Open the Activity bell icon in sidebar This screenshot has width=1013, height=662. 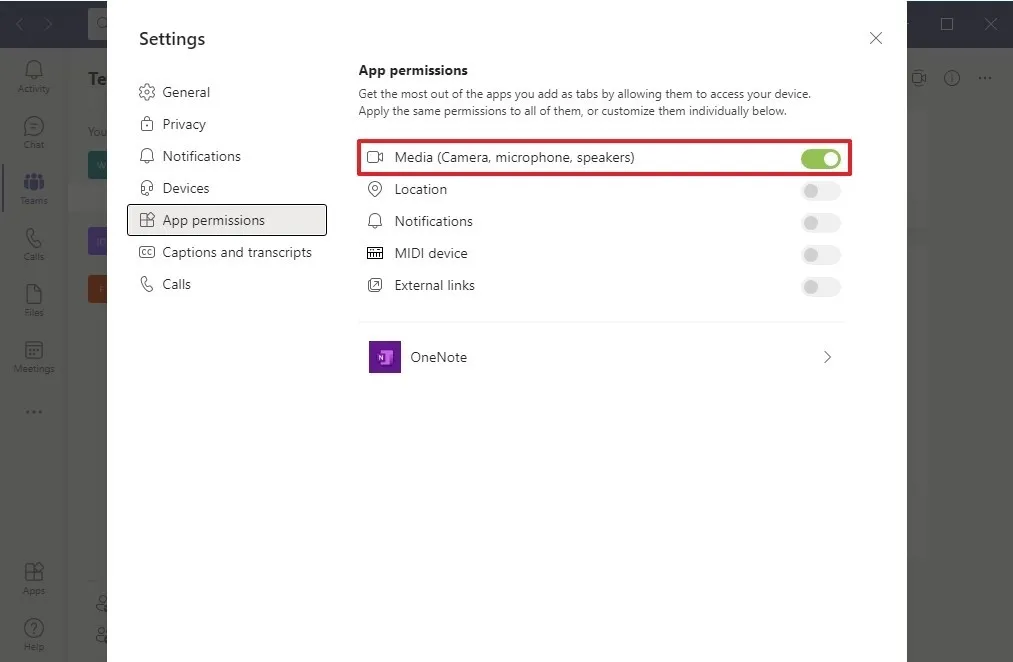(x=34, y=70)
